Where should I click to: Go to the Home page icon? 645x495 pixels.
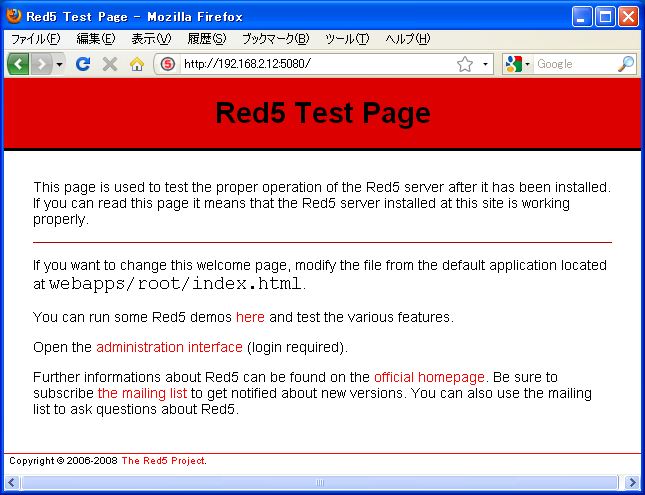[137, 64]
